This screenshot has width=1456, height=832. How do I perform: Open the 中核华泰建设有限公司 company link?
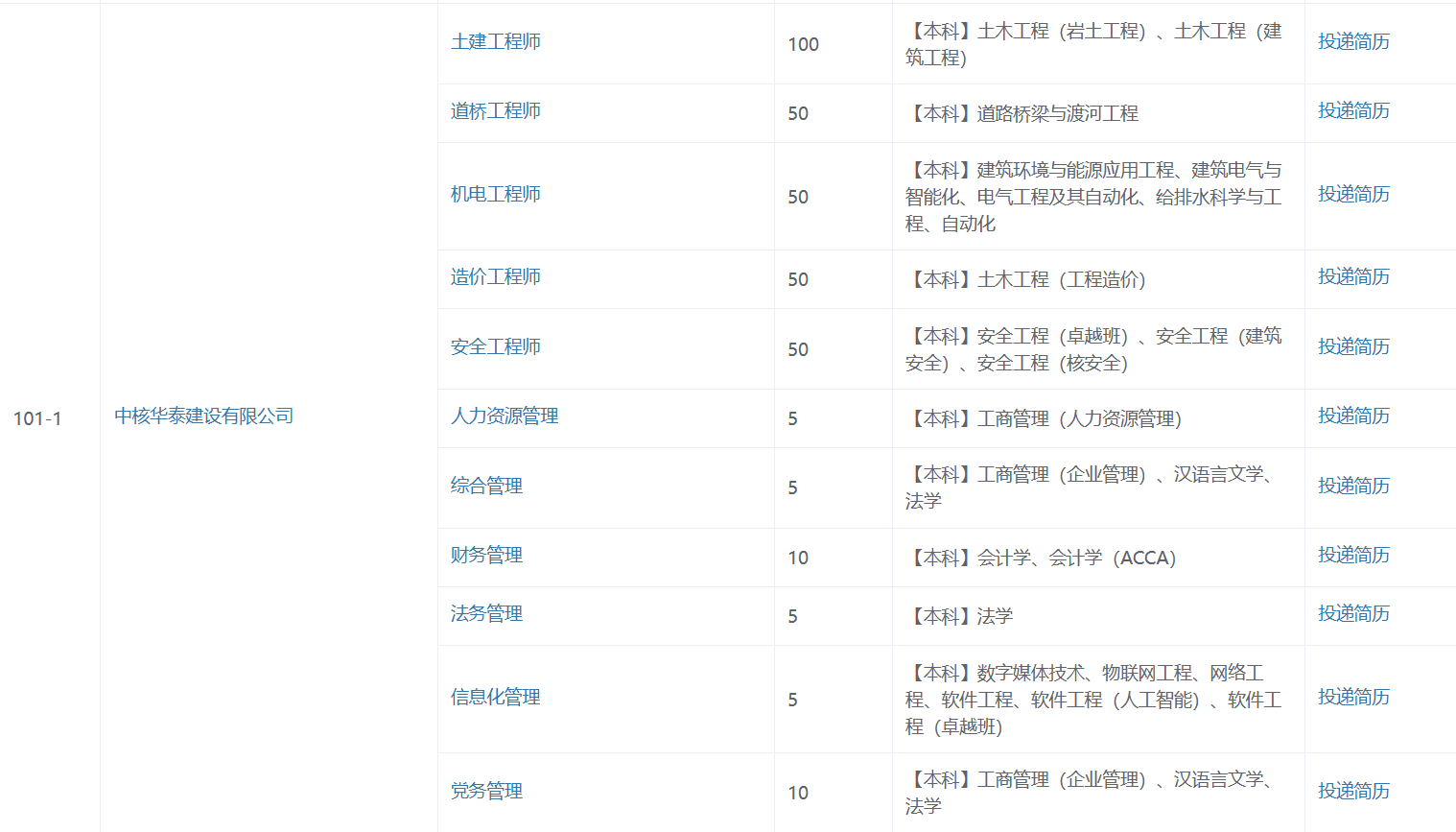coord(203,416)
